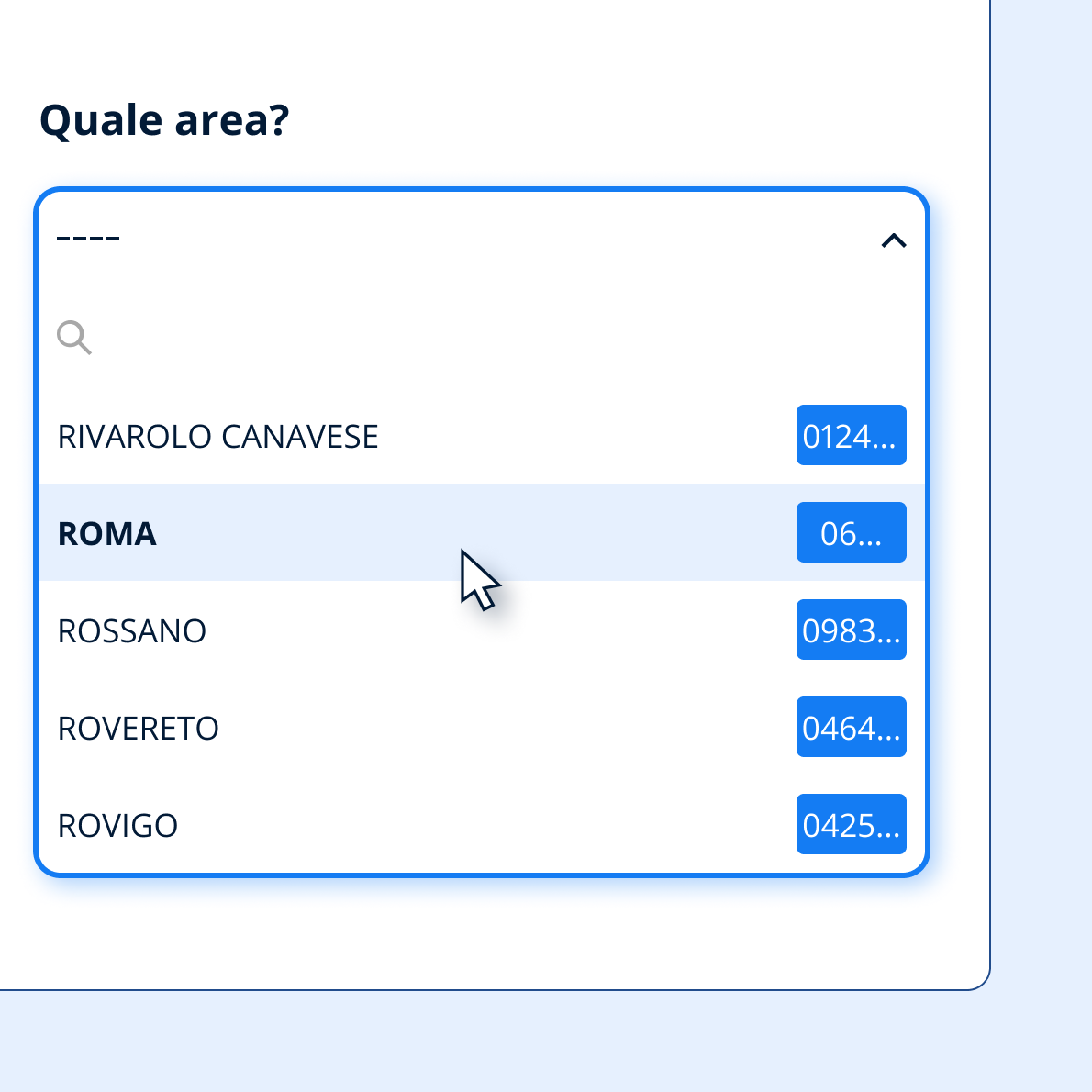
Task: Click the magnifying glass search icon
Action: tap(73, 338)
